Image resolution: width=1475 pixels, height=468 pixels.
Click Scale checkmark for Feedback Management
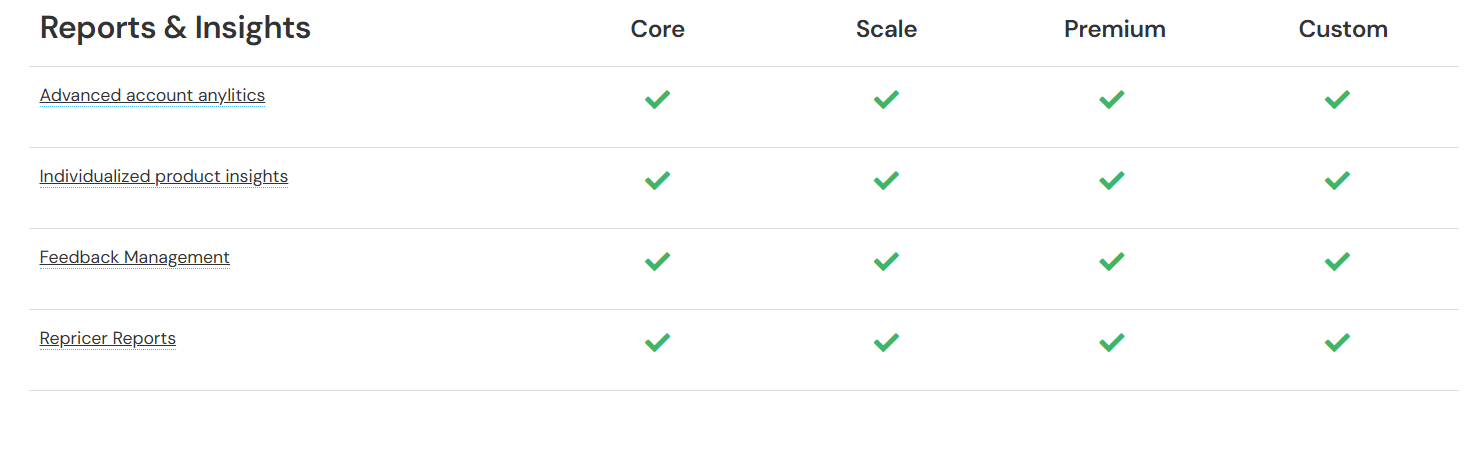pyautogui.click(x=886, y=262)
